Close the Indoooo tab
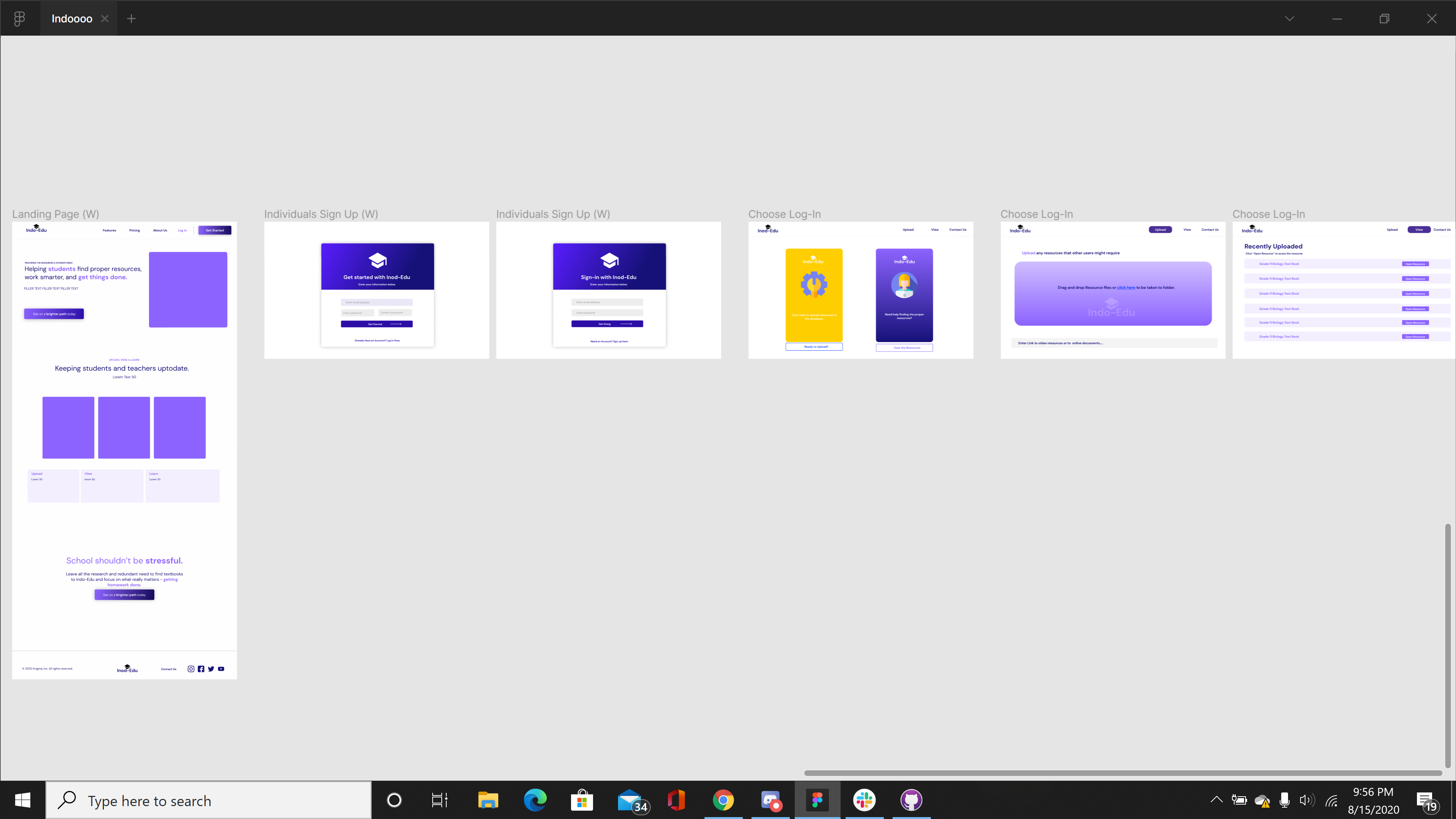Viewport: 1456px width, 819px height. (x=105, y=19)
